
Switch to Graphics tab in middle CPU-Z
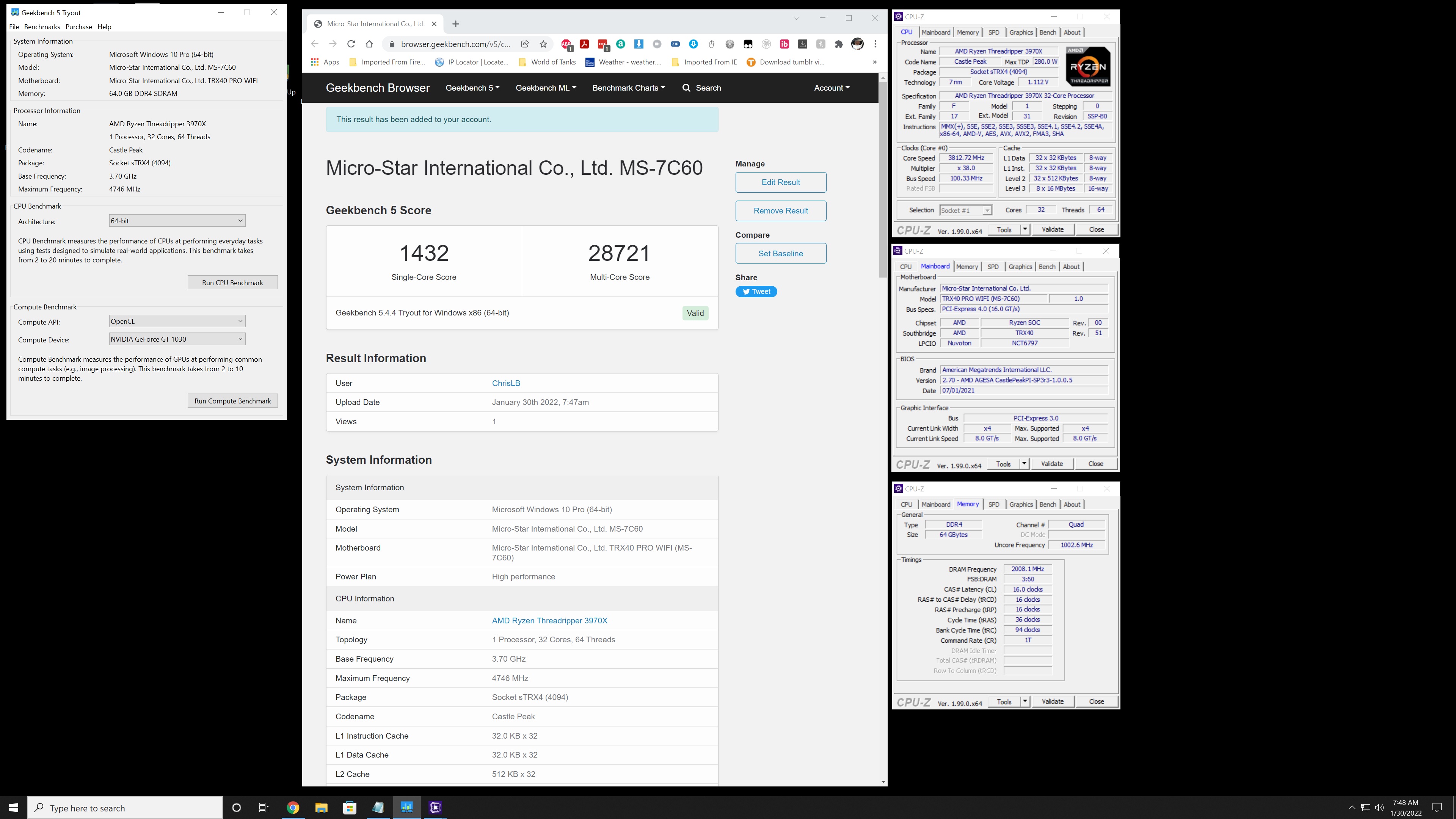pyautogui.click(x=1020, y=267)
